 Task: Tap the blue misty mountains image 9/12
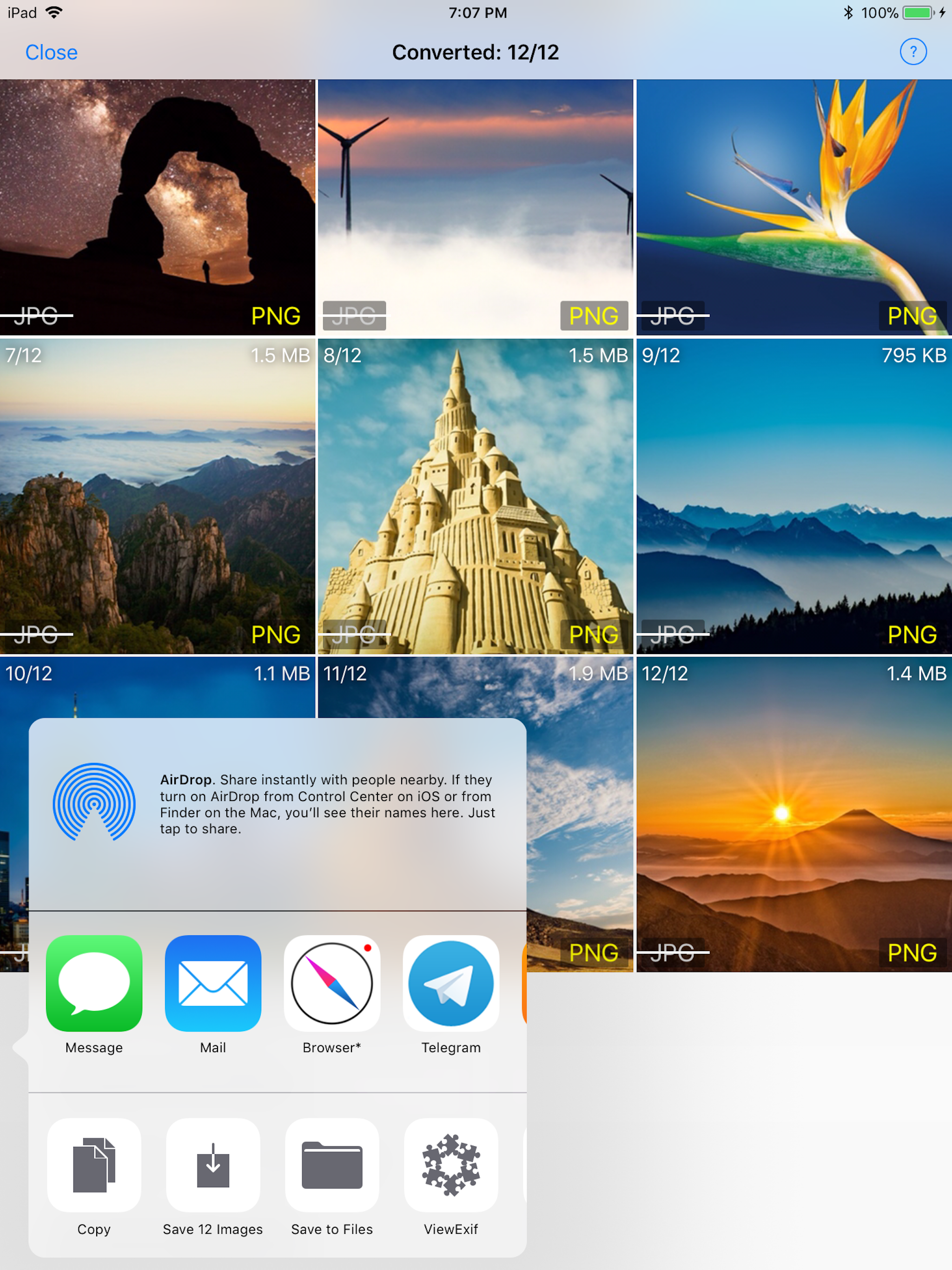793,496
